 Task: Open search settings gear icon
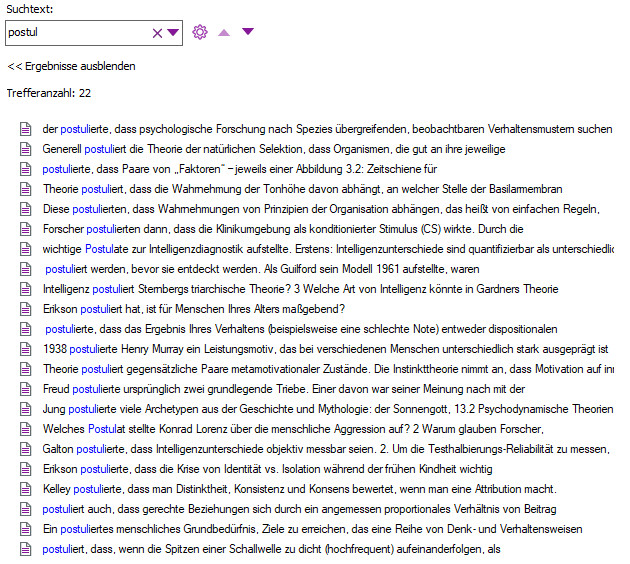click(200, 32)
